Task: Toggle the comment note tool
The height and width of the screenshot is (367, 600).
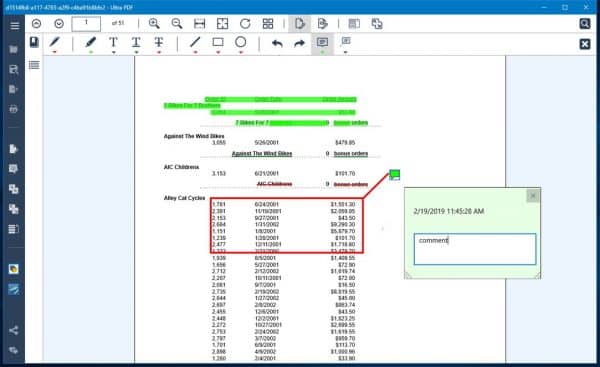Action: pos(322,42)
